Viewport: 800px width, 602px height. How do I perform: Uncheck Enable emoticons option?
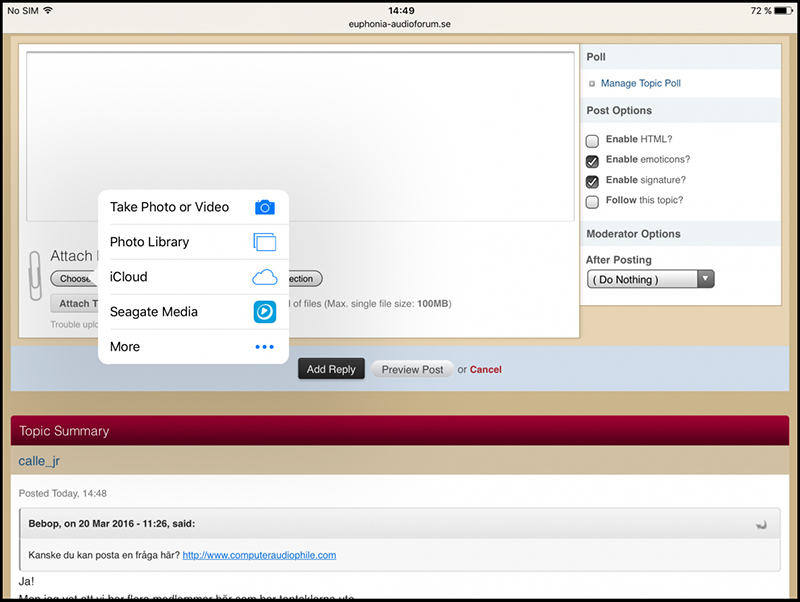point(593,161)
